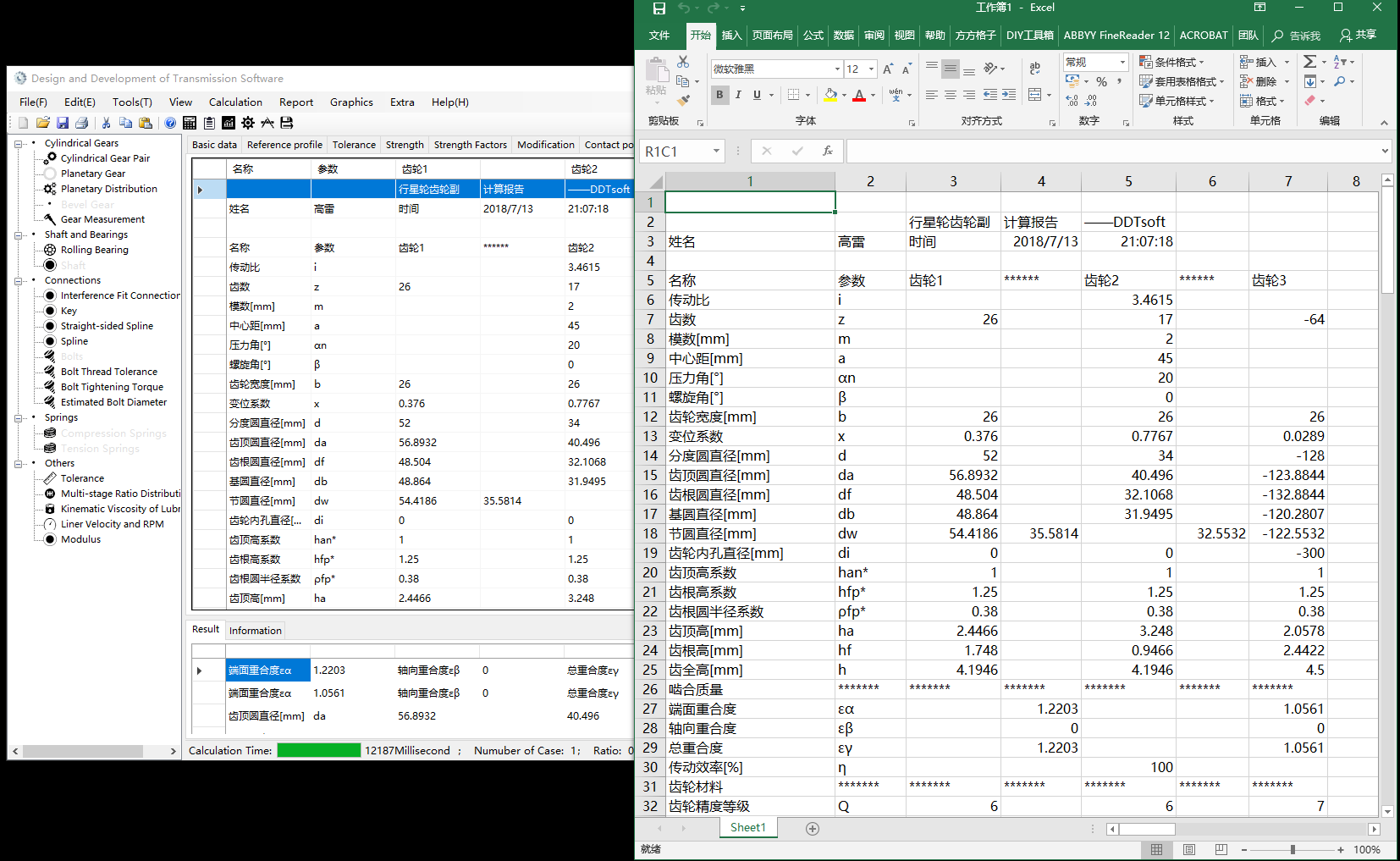Open the Calculation menu

point(235,102)
